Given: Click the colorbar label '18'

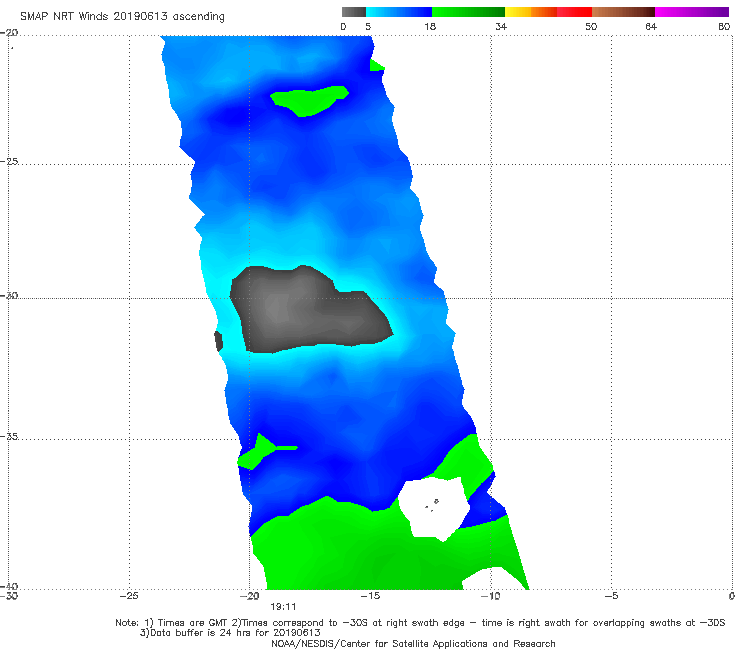Looking at the screenshot, I should pyautogui.click(x=430, y=27).
